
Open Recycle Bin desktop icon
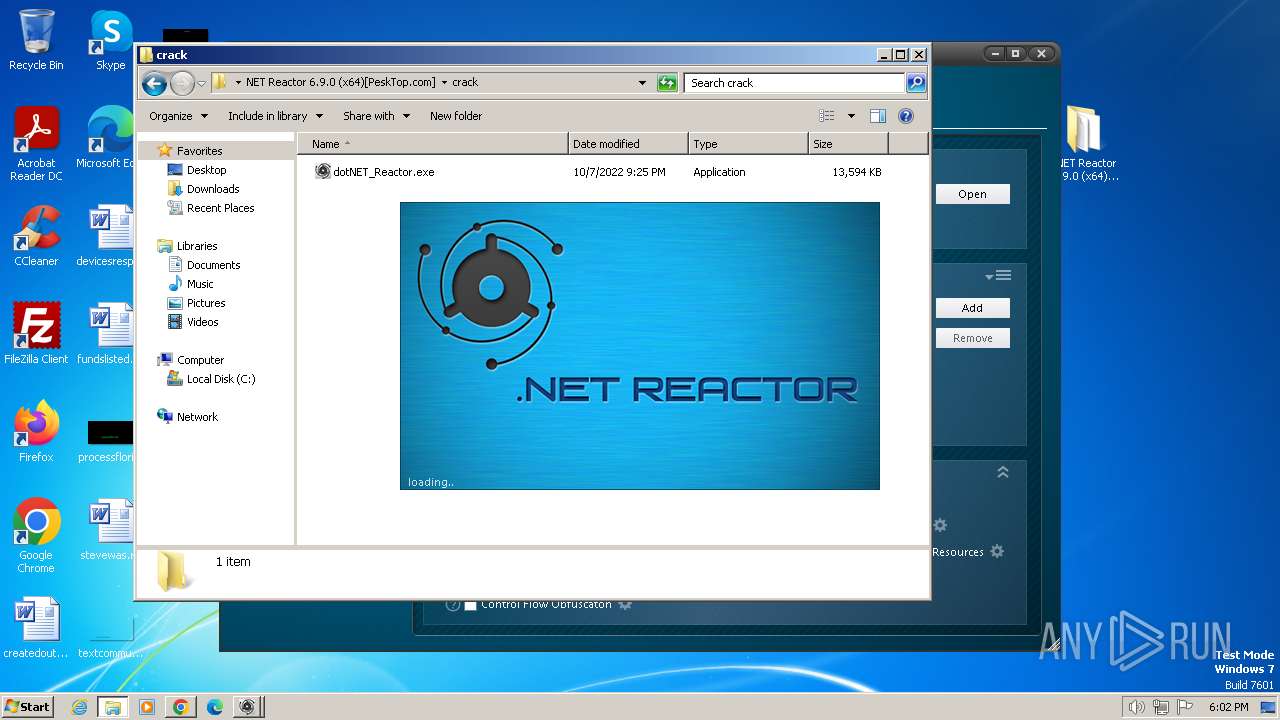(x=36, y=41)
